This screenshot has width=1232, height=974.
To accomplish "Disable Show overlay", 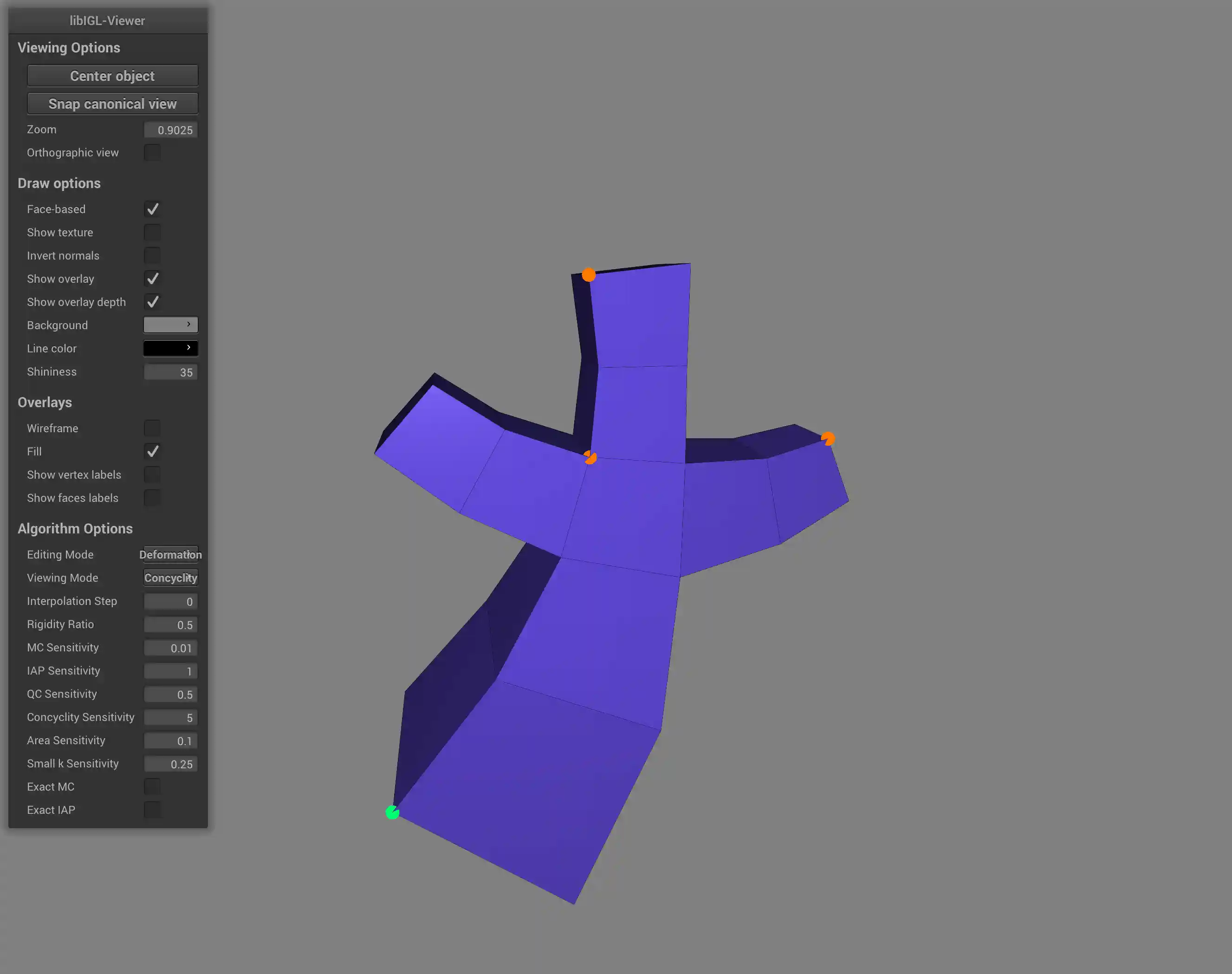I will coord(152,278).
